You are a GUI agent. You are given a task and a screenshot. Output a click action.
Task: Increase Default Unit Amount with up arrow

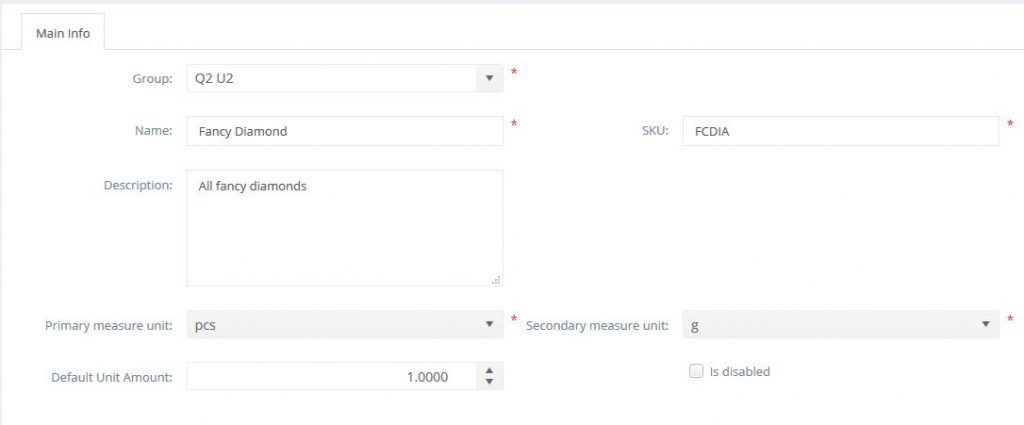pyautogui.click(x=488, y=371)
